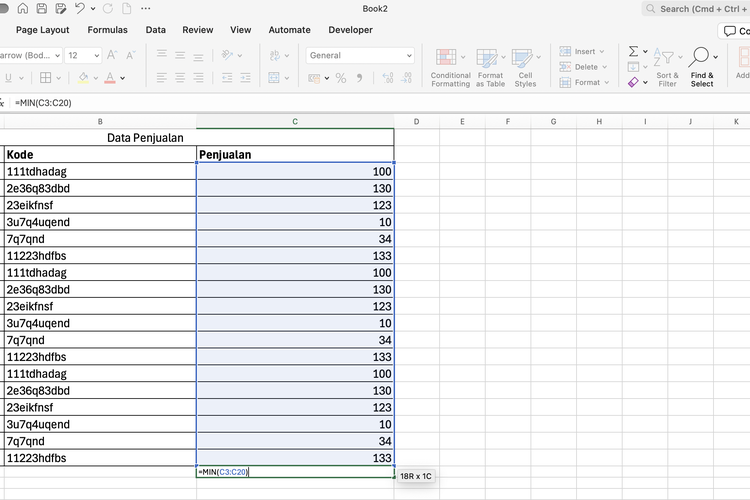The width and height of the screenshot is (750, 500).
Task: Click the Percent Style icon
Action: [341, 78]
